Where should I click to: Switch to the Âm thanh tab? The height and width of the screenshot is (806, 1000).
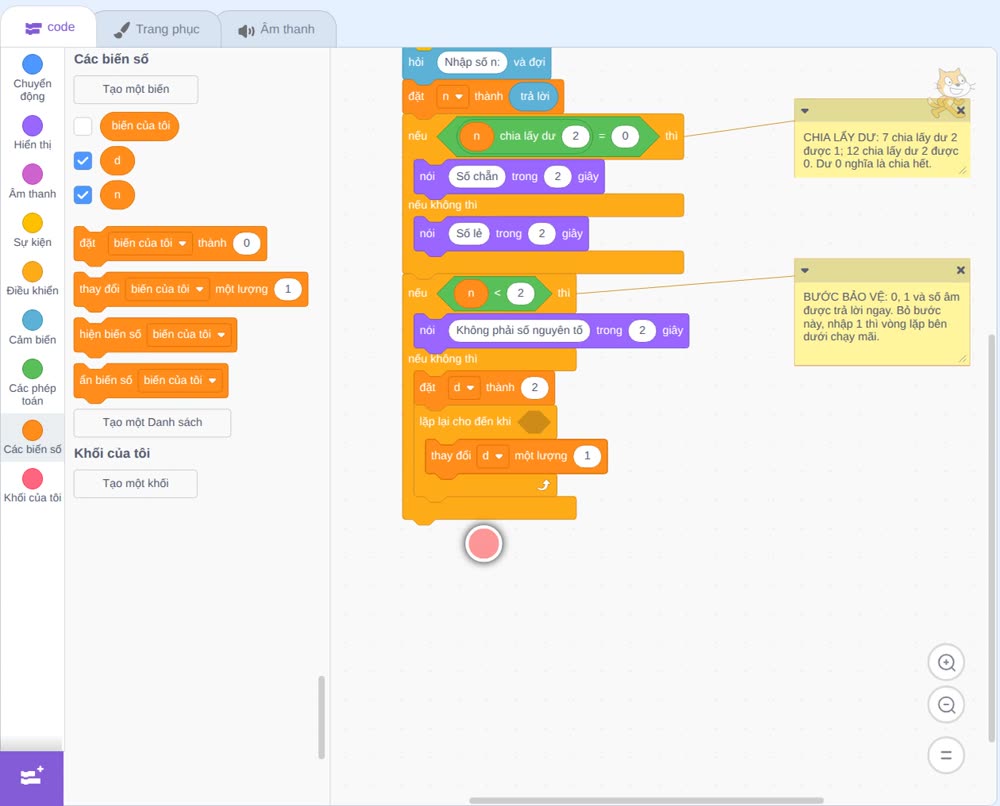tap(277, 29)
